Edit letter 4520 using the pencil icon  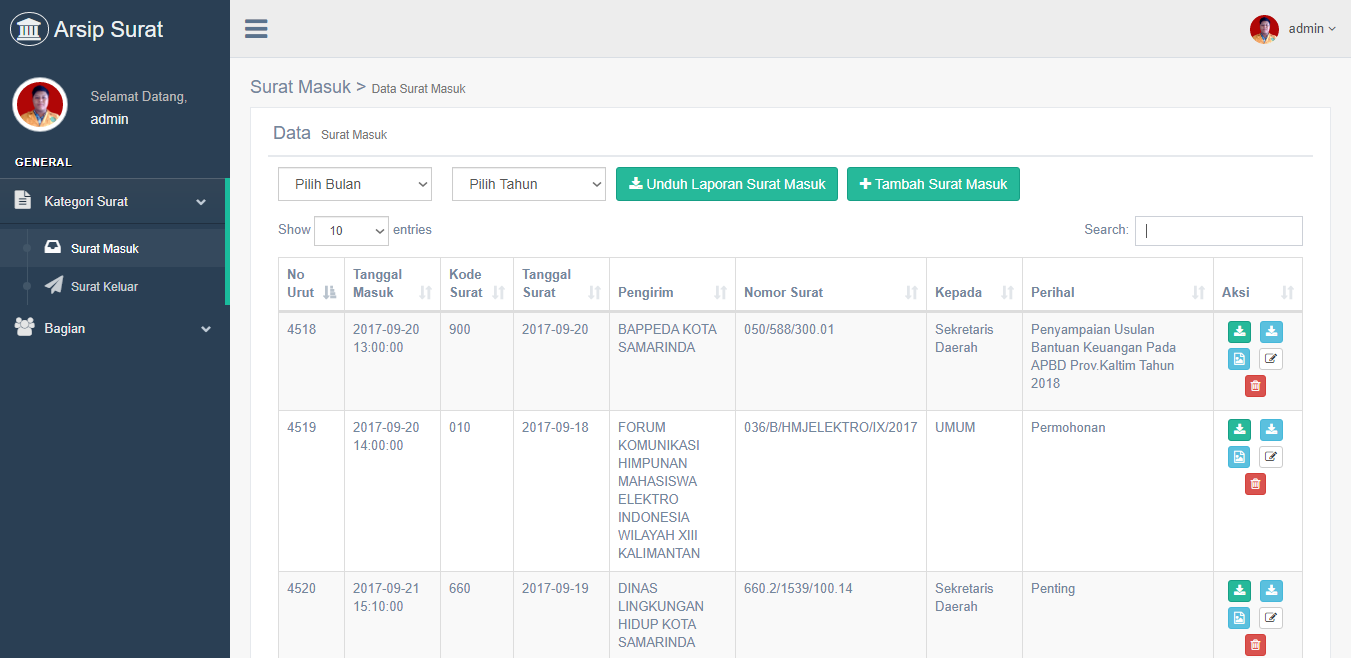(x=1270, y=618)
